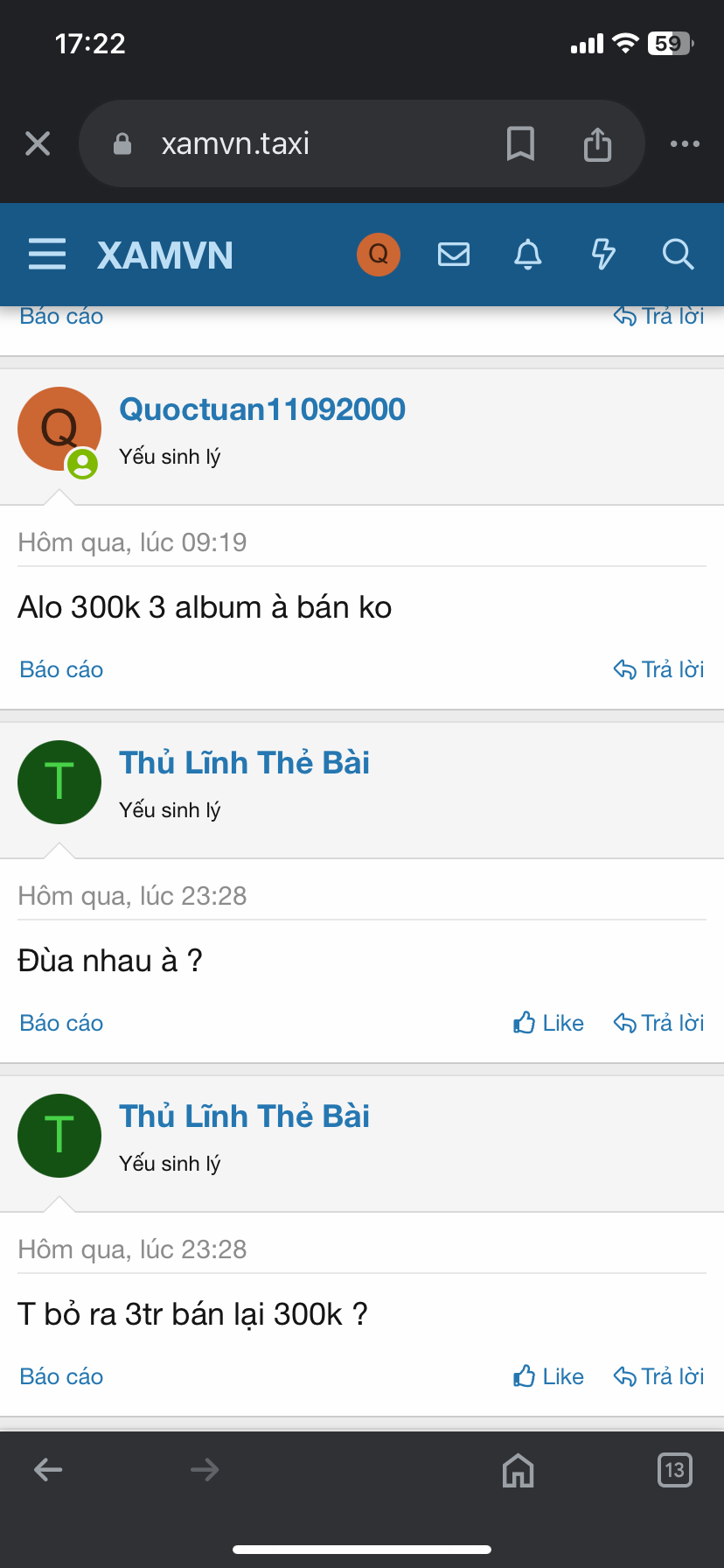Tap the xamvn.taxi address bar
This screenshot has height=1568, width=724.
click(x=289, y=143)
